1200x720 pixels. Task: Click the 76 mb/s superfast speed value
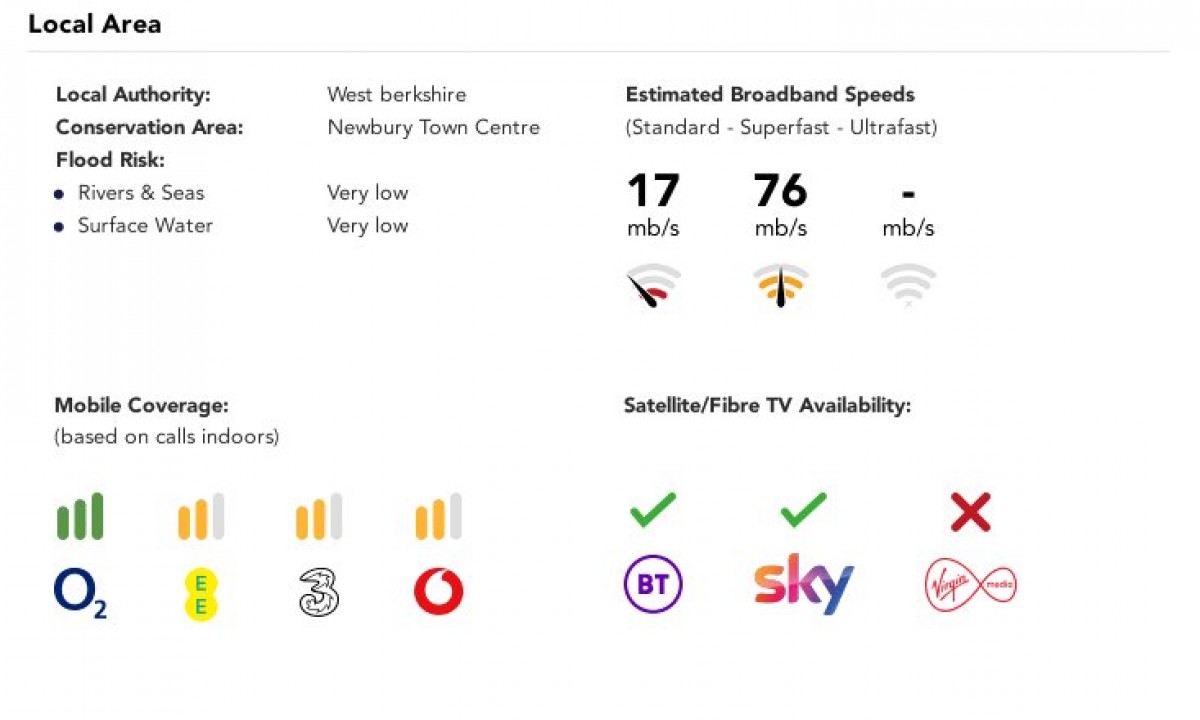point(781,192)
